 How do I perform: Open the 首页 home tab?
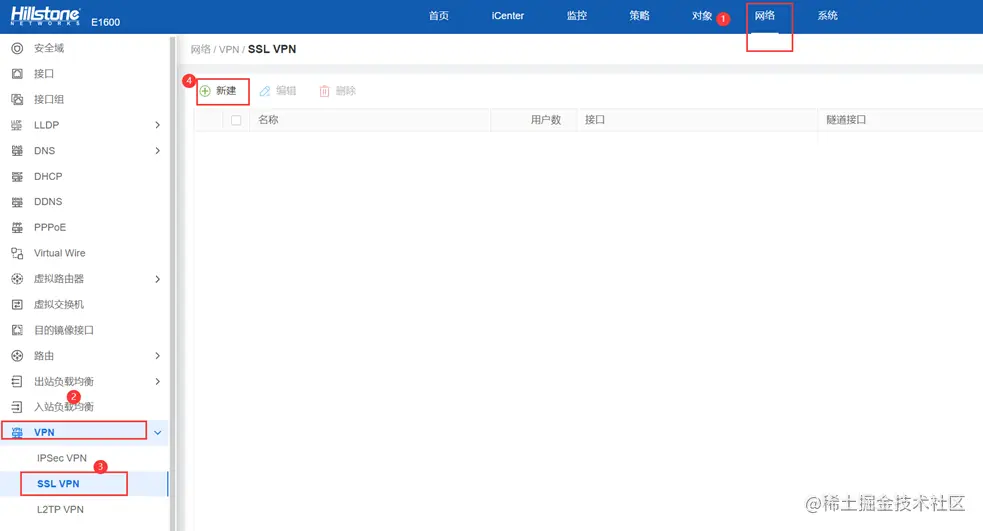439,16
